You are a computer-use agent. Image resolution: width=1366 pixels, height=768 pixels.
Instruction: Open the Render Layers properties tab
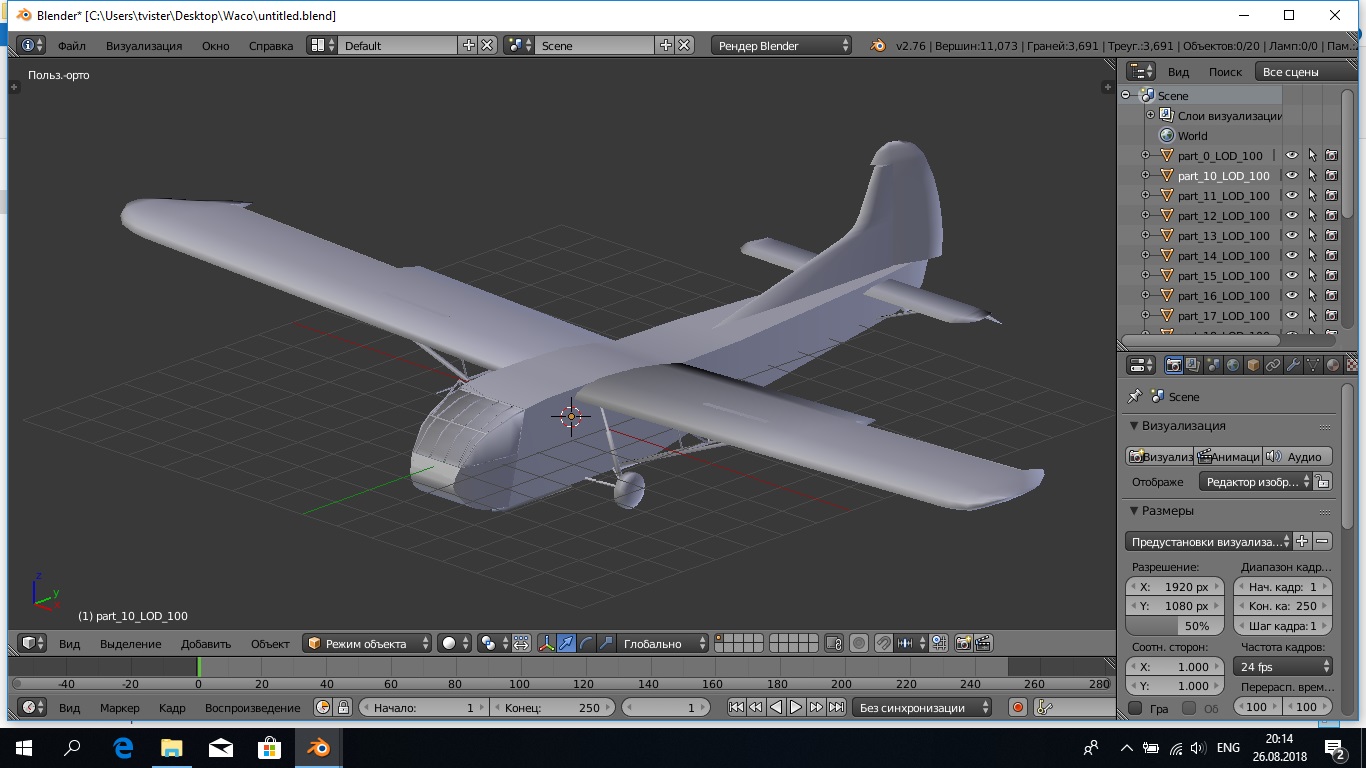1193,366
